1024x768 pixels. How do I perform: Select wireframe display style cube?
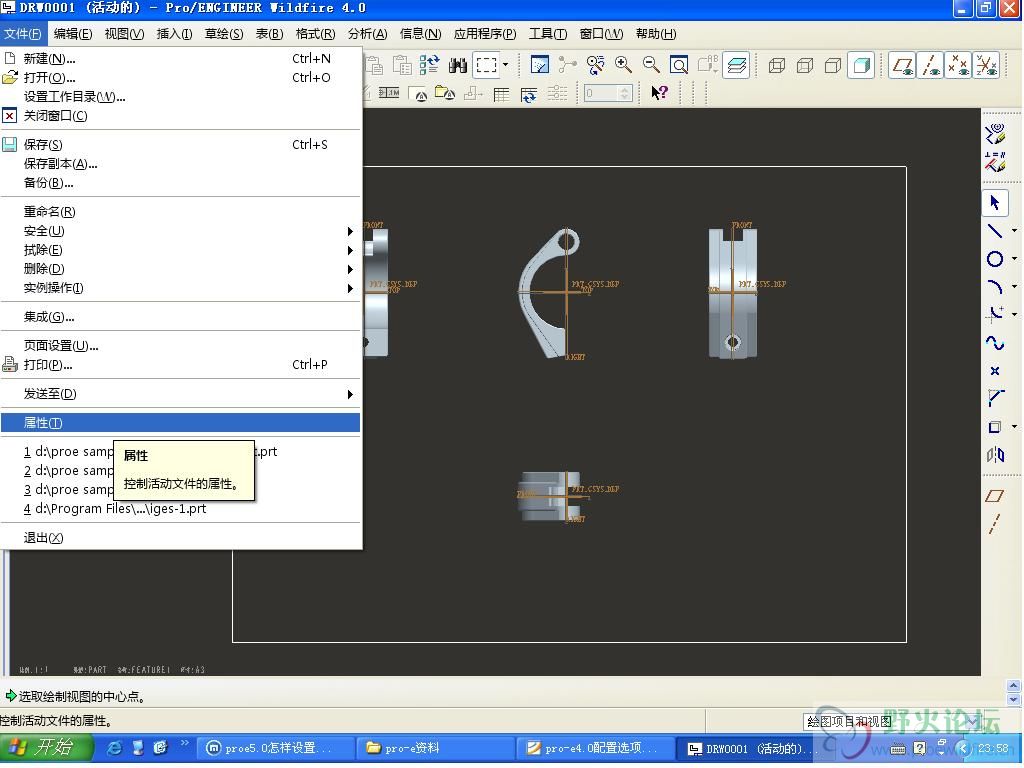(776, 65)
